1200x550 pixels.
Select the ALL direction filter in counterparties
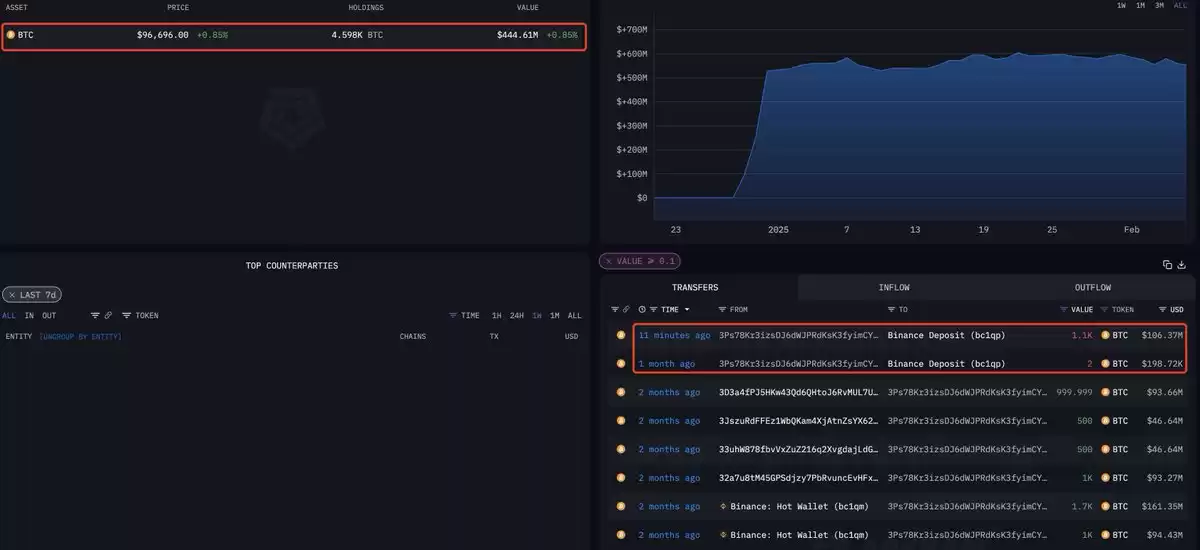click(9, 316)
